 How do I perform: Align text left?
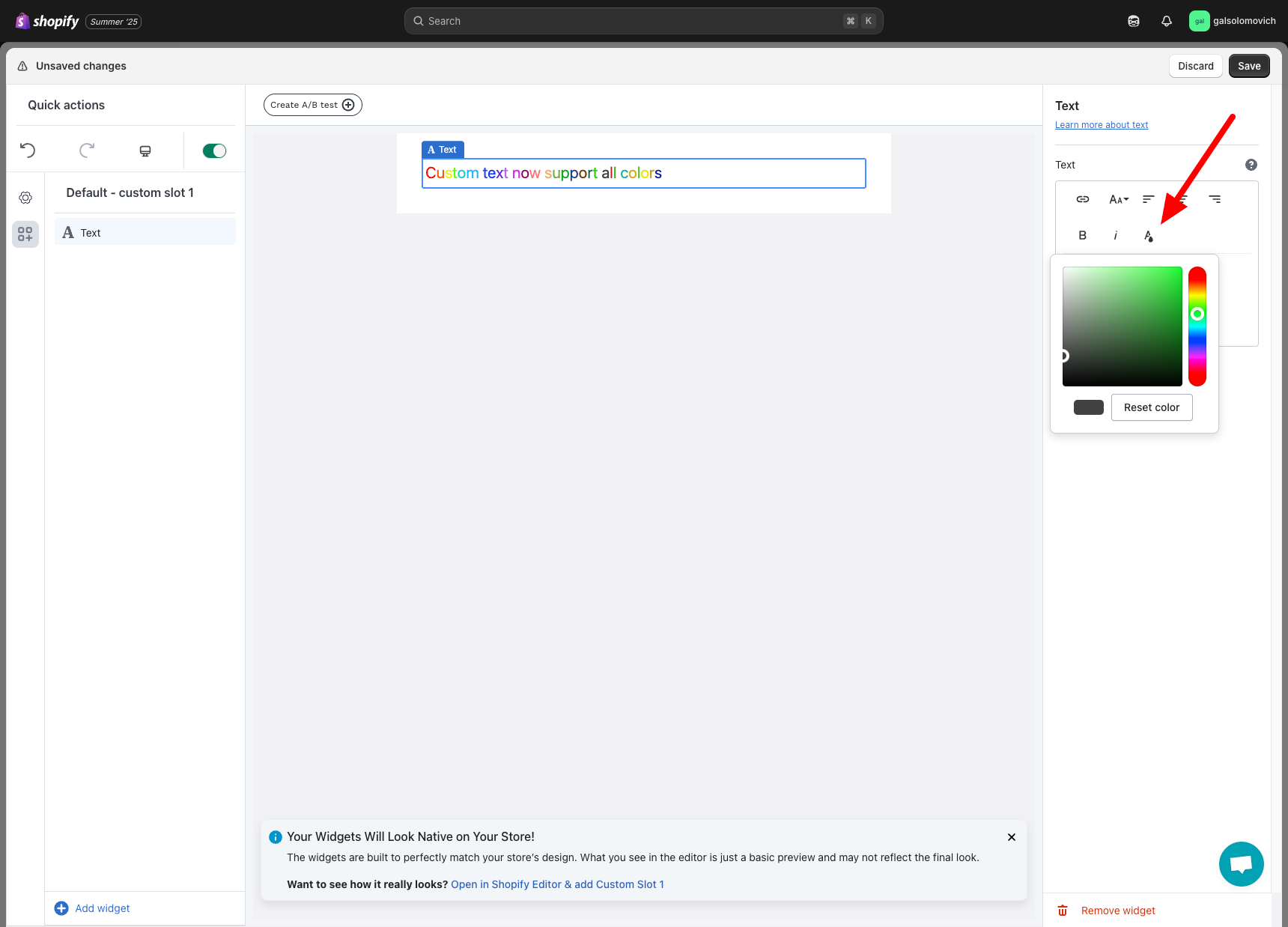tap(1148, 199)
